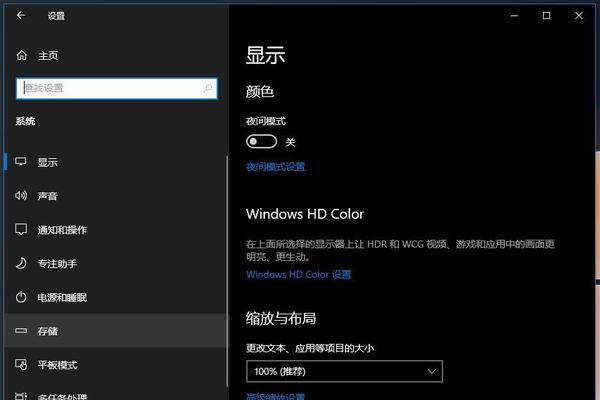Click the sidebar vertical scrollbar
The height and width of the screenshot is (400, 600).
pos(227,271)
